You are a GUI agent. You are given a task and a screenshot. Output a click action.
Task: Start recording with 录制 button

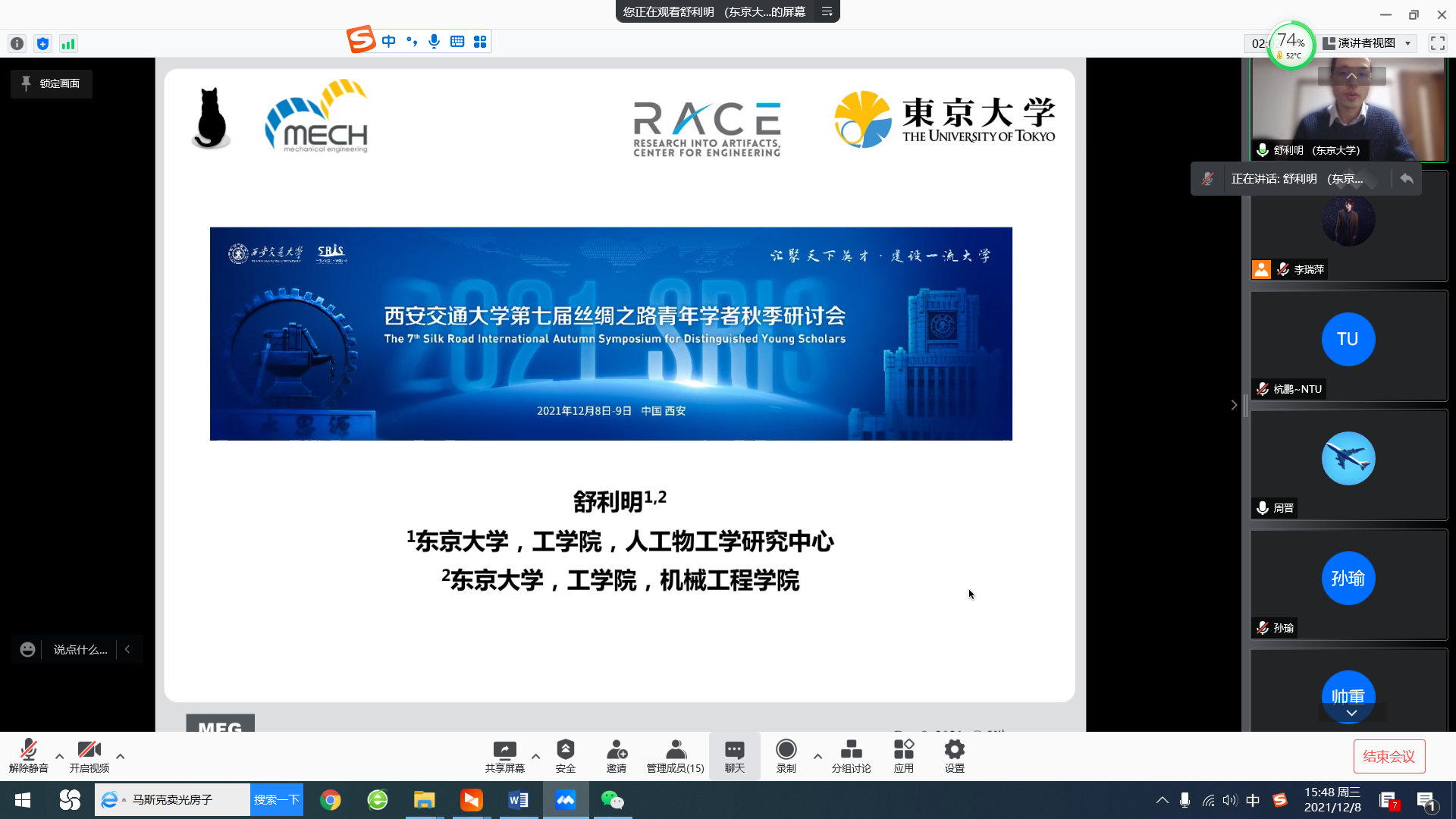tap(786, 750)
